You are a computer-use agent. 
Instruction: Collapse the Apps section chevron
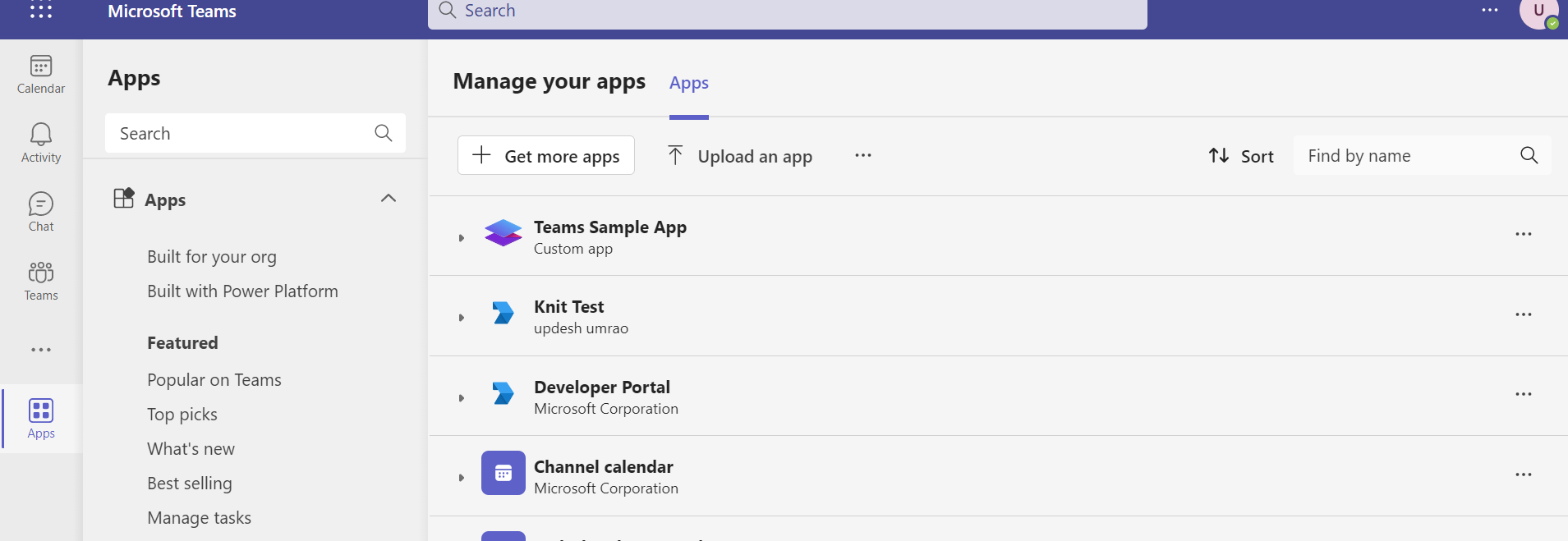(x=389, y=198)
